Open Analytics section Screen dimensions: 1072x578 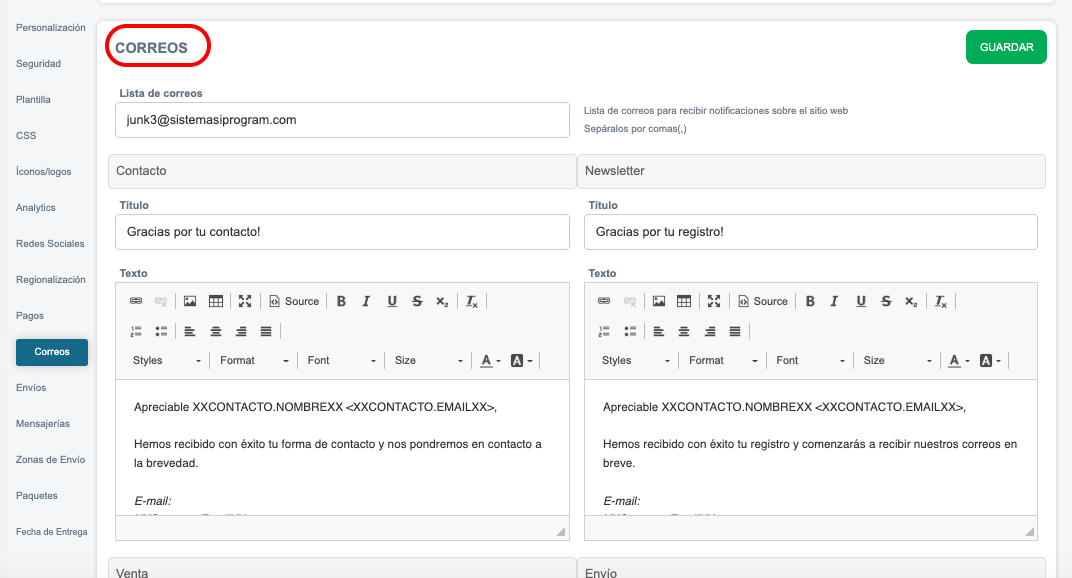36,208
